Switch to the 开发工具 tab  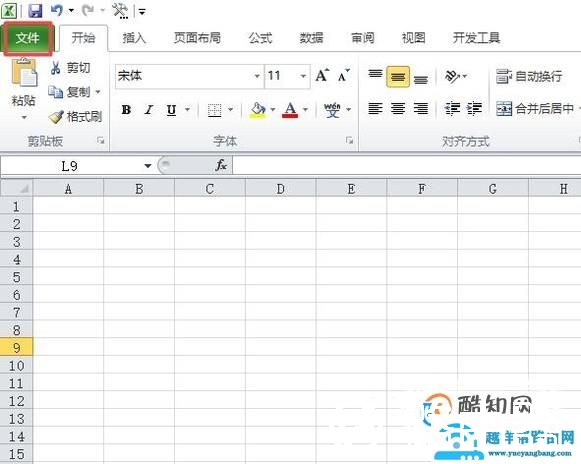477,38
